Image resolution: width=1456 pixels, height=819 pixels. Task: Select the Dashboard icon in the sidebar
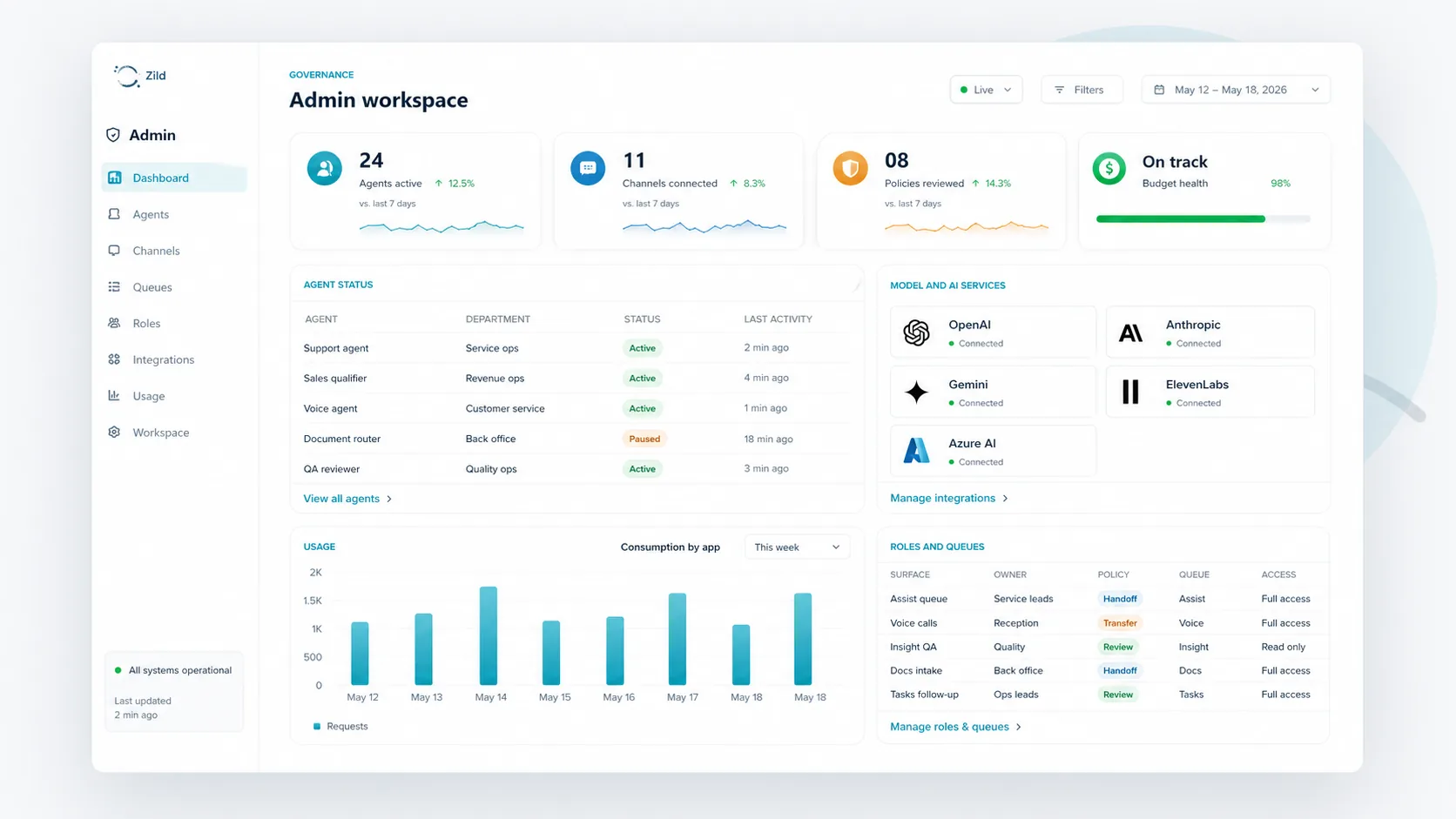pyautogui.click(x=114, y=178)
